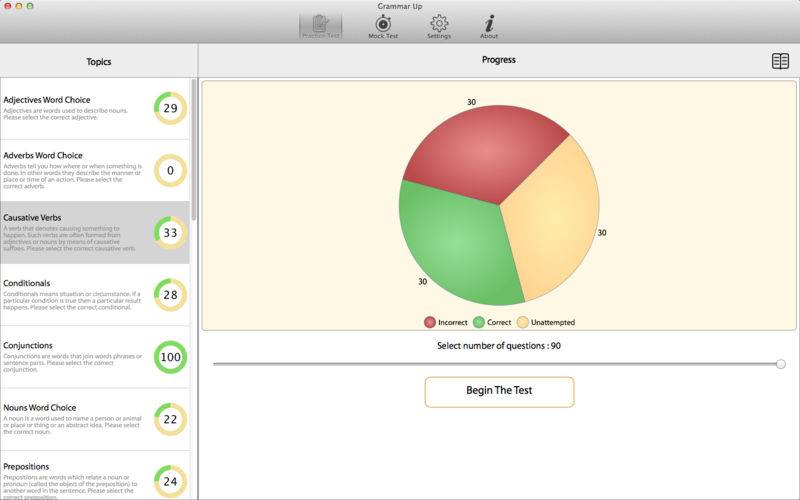Click the 24 progress ring for Prepositions
This screenshot has width=800, height=500.
point(170,481)
